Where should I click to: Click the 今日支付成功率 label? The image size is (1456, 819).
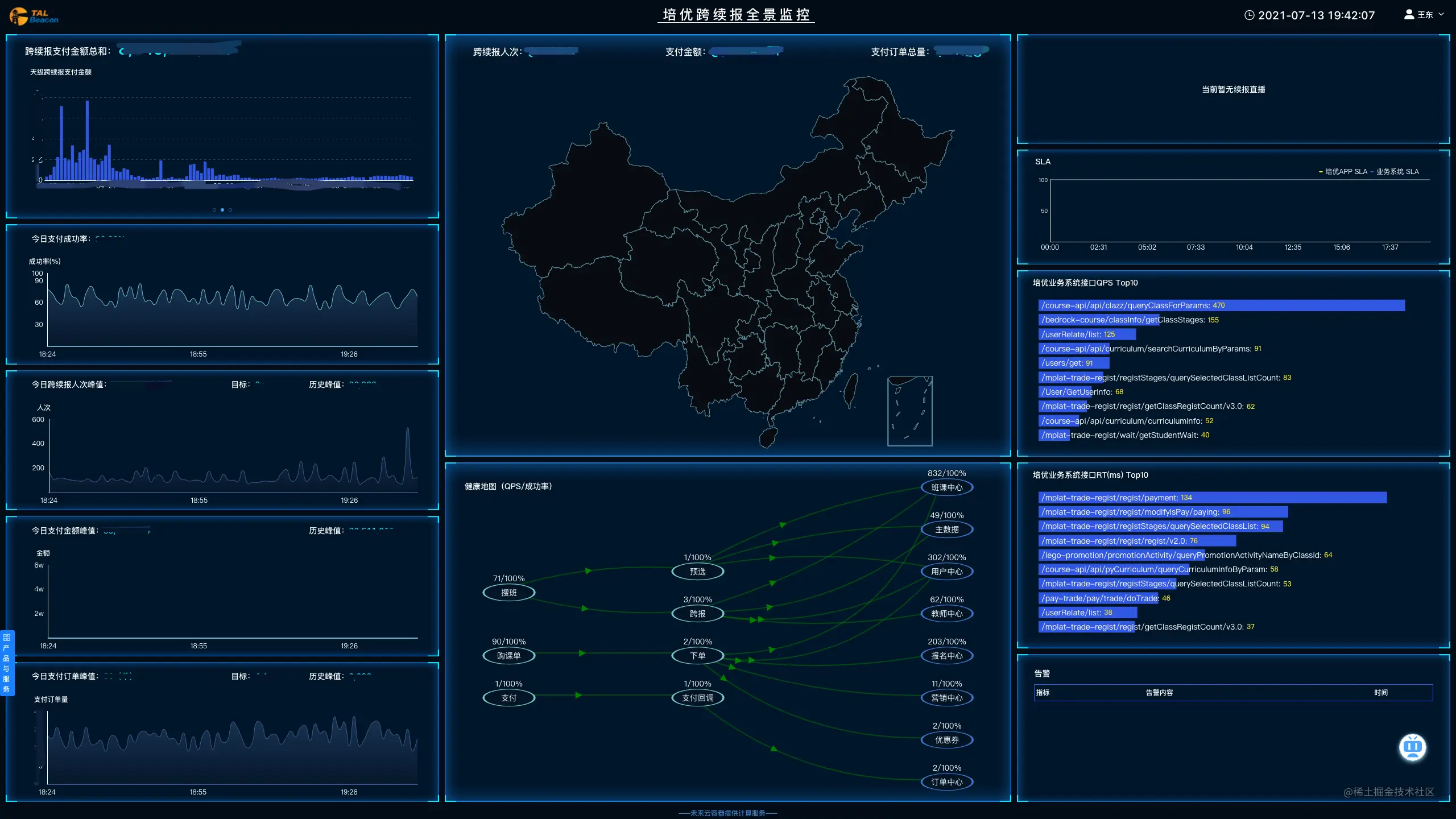tap(60, 239)
